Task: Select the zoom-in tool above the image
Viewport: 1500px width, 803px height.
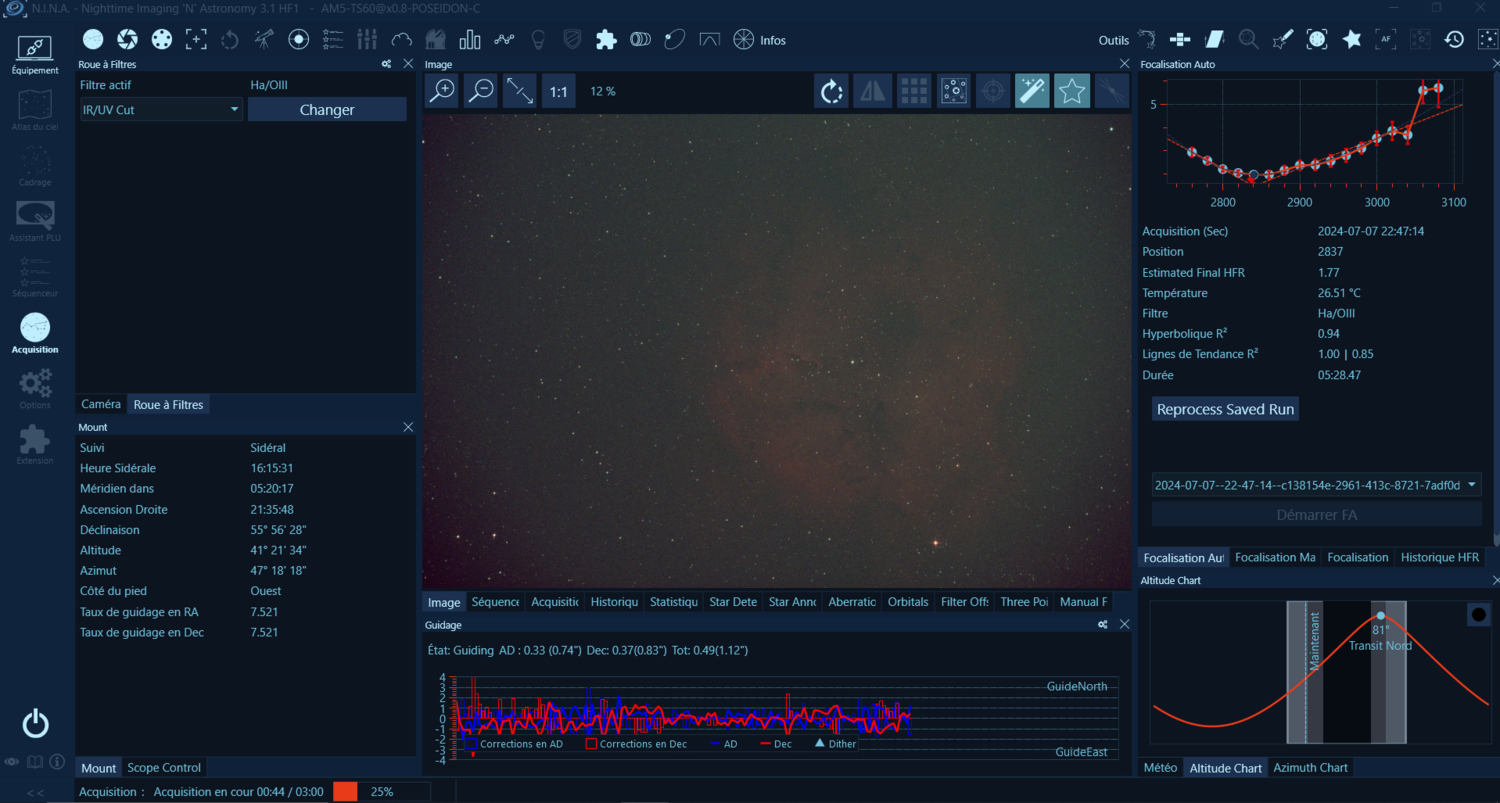Action: point(441,90)
